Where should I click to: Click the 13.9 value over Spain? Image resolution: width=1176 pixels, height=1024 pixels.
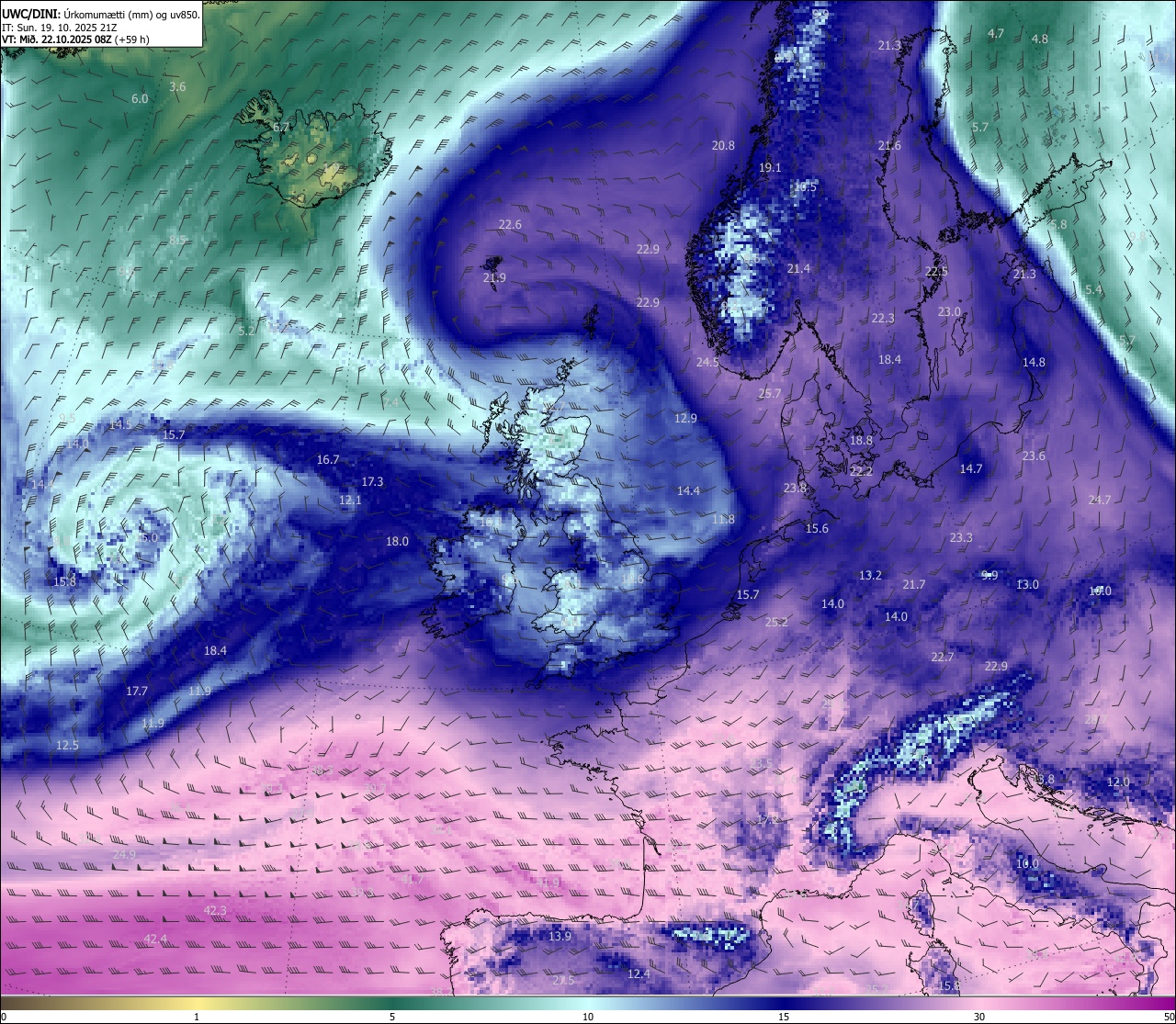pyautogui.click(x=560, y=937)
